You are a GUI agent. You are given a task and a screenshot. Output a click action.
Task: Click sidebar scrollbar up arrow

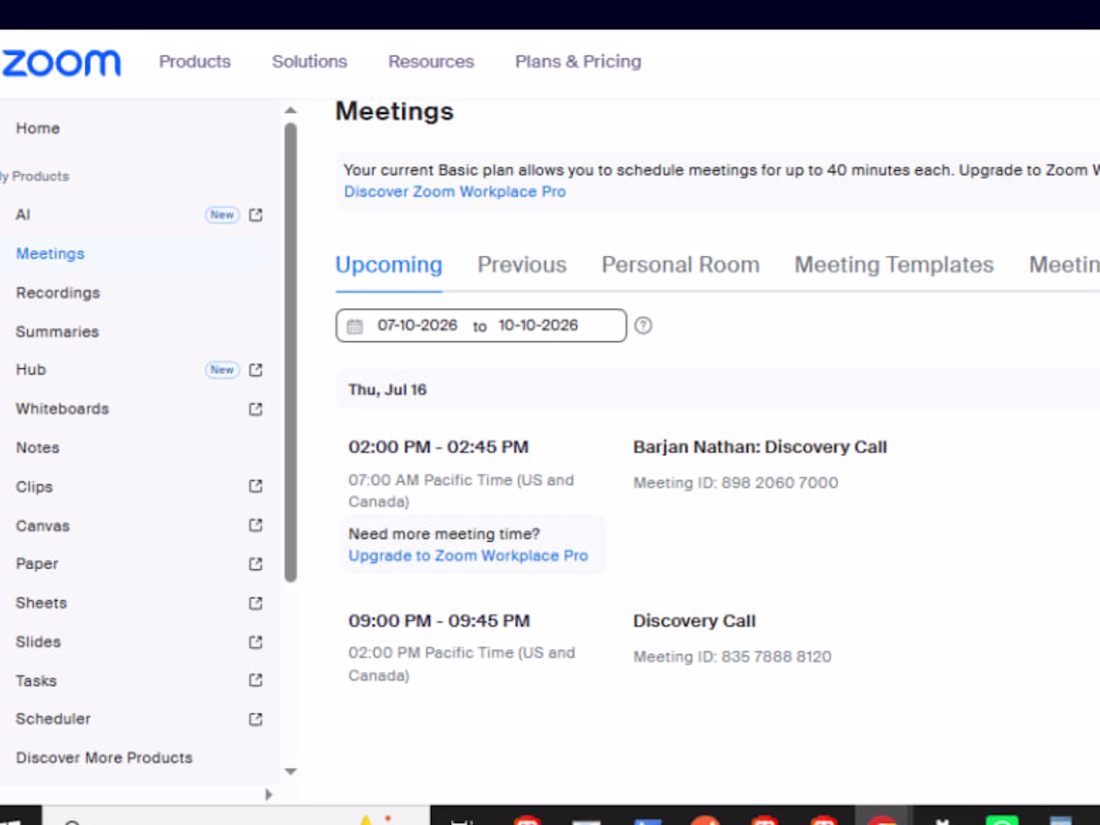[x=290, y=110]
